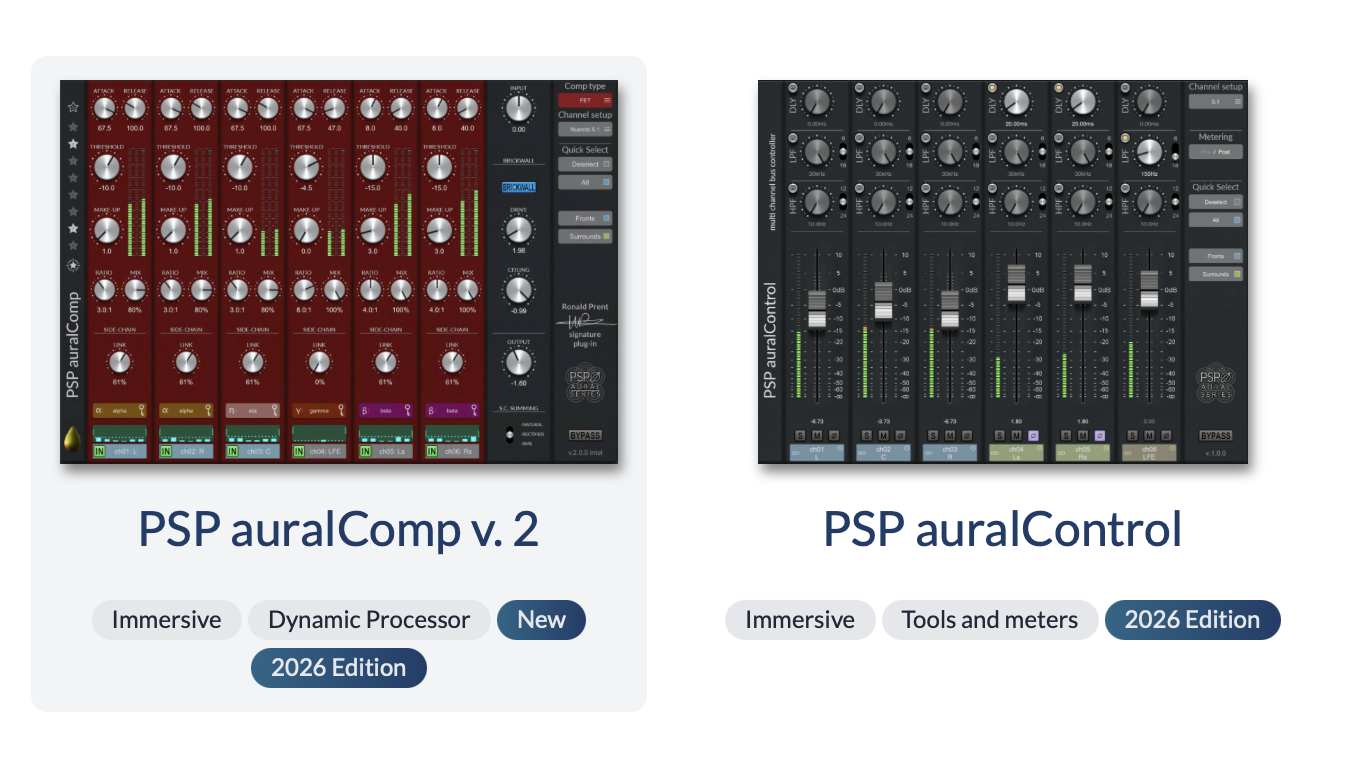Click the CEILING knob in auralComp

click(518, 289)
